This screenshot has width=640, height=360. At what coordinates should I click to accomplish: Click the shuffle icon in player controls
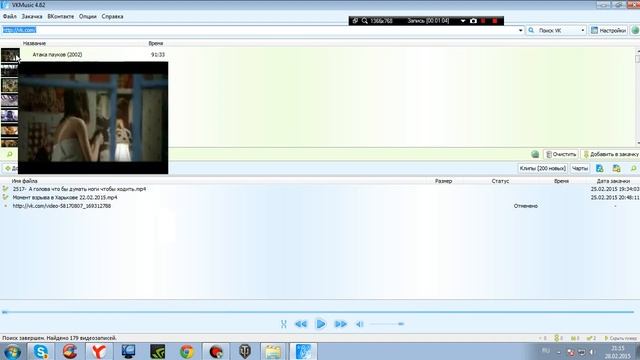pos(284,324)
